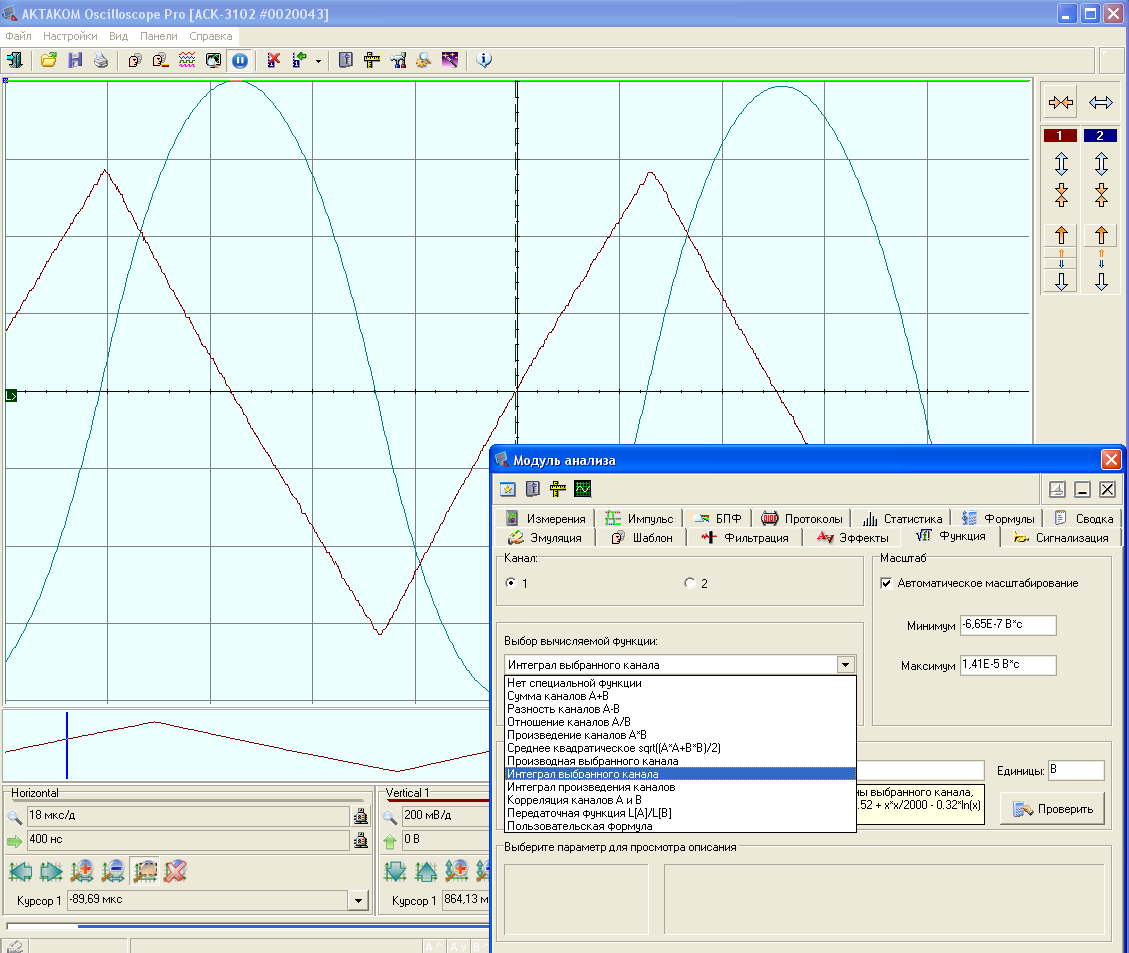Viewport: 1129px width, 953px height.
Task: Click the horizontal stretch double-arrow icon
Action: click(x=1101, y=102)
